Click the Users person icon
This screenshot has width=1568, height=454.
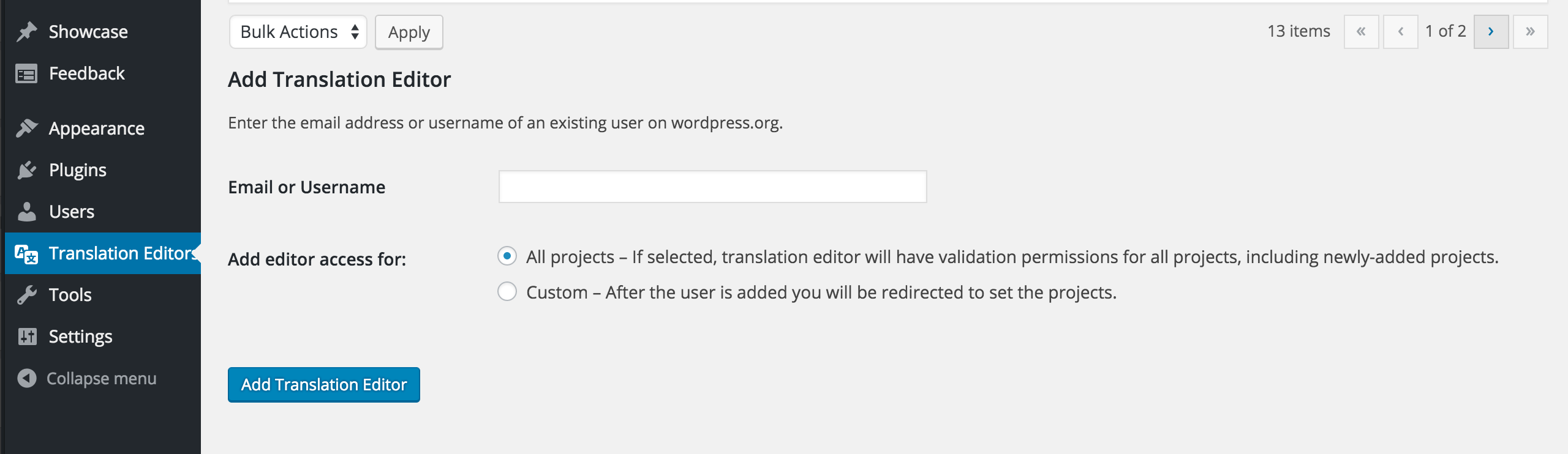coord(27,212)
